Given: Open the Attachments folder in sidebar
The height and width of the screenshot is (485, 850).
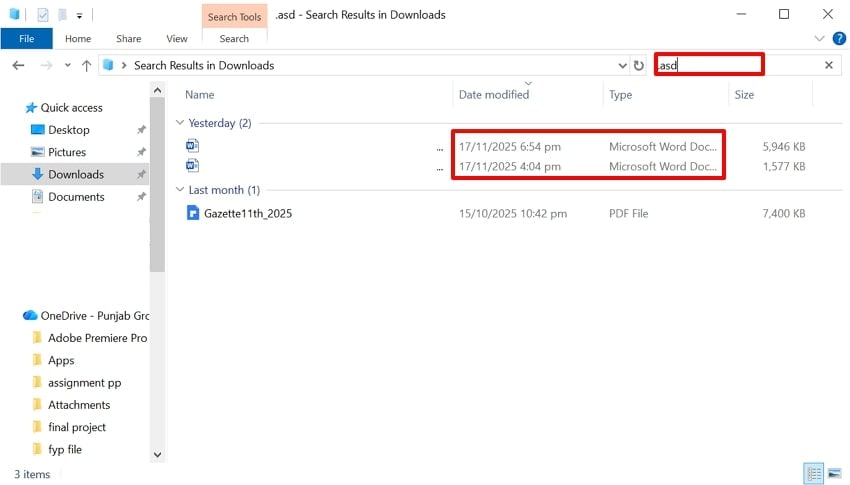Looking at the screenshot, I should 79,405.
